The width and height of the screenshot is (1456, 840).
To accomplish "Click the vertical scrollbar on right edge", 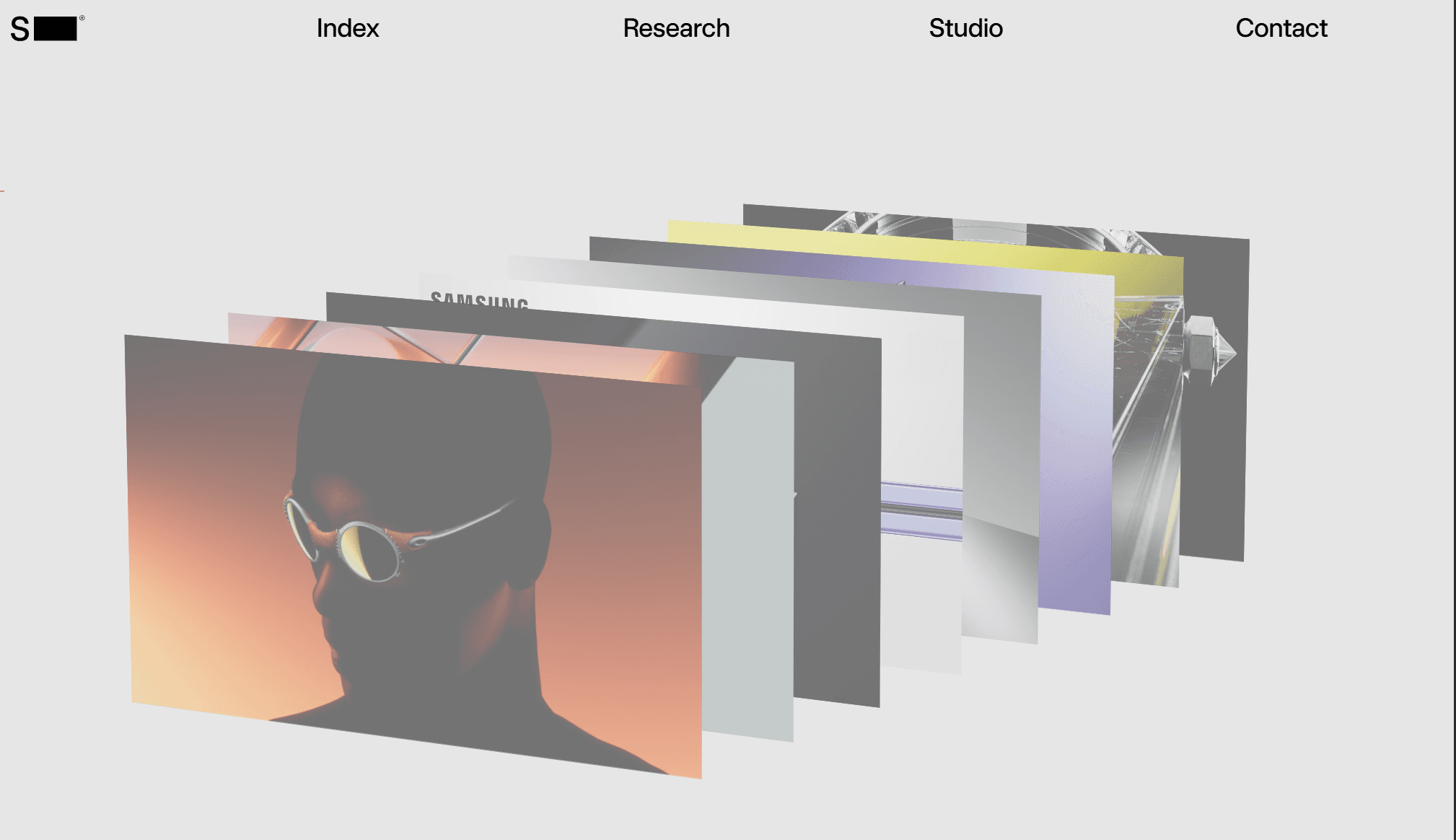I will pyautogui.click(x=1454, y=419).
